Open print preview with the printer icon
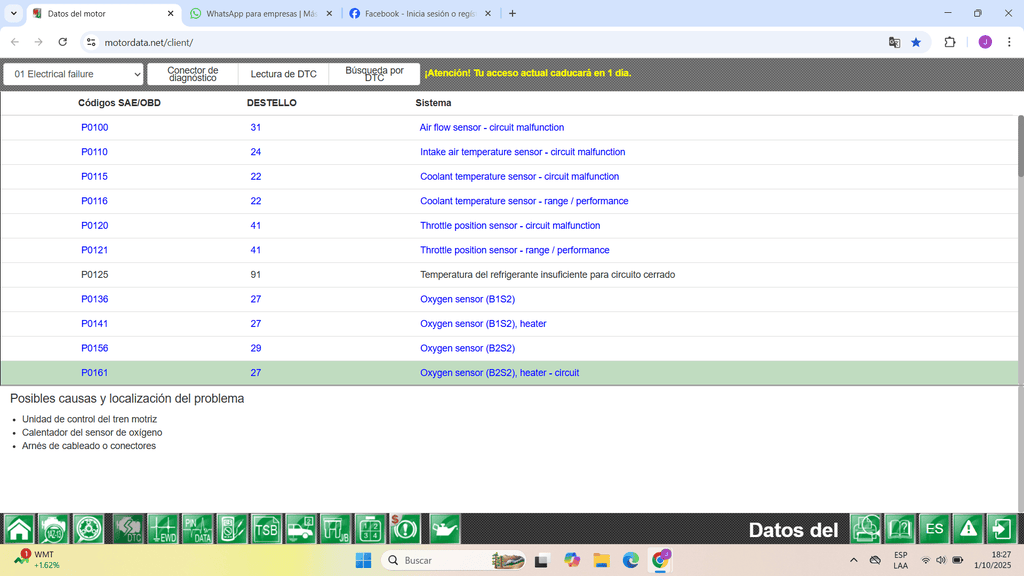 pos(866,529)
